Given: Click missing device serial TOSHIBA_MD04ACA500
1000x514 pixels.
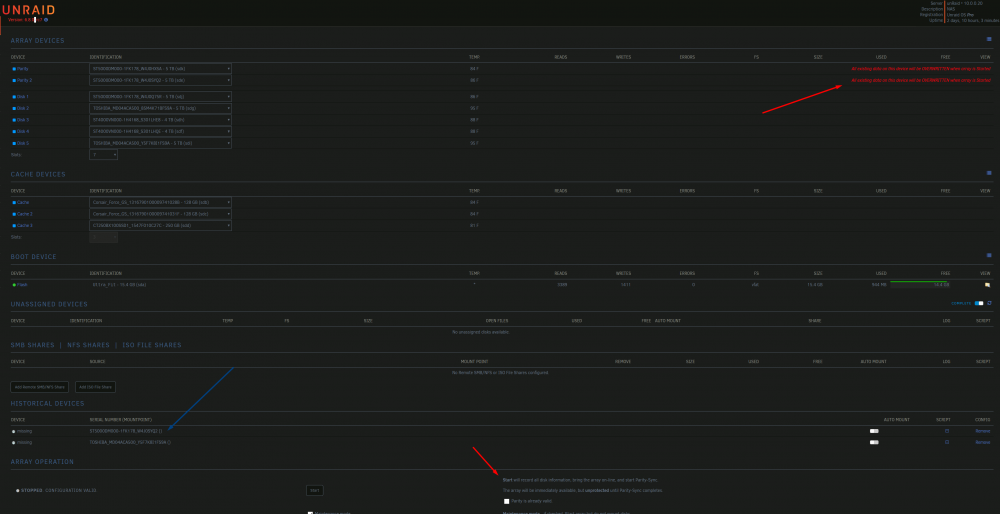Looking at the screenshot, I should (129, 442).
